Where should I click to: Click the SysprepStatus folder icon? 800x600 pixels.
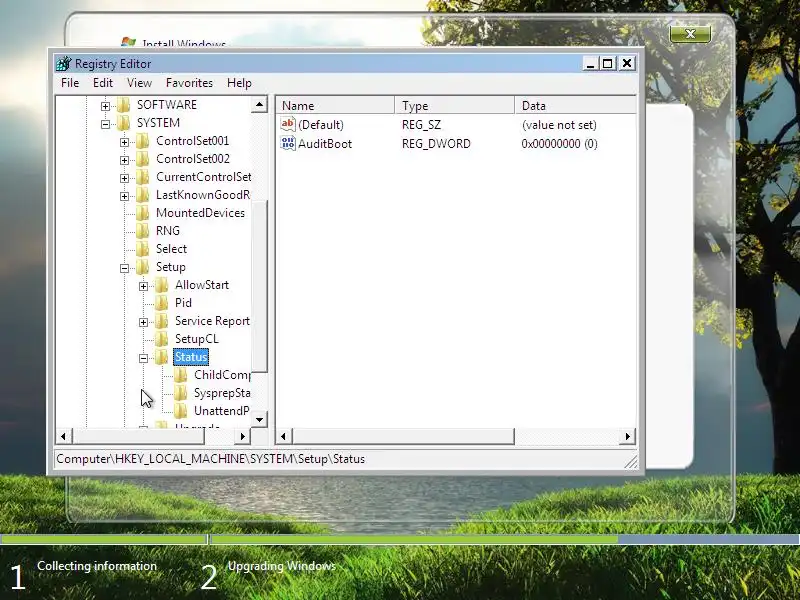(x=181, y=393)
